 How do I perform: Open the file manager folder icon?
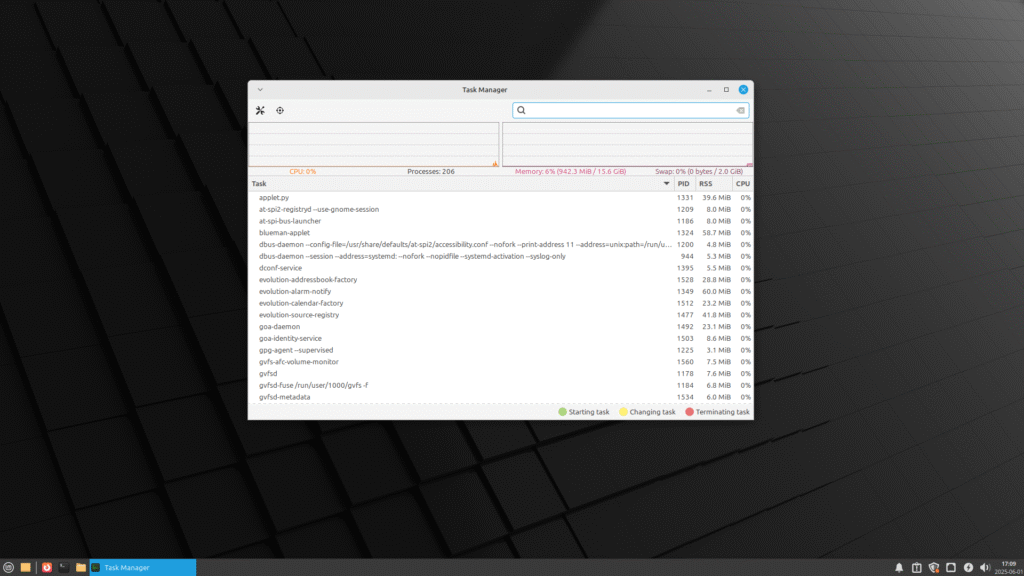80,568
